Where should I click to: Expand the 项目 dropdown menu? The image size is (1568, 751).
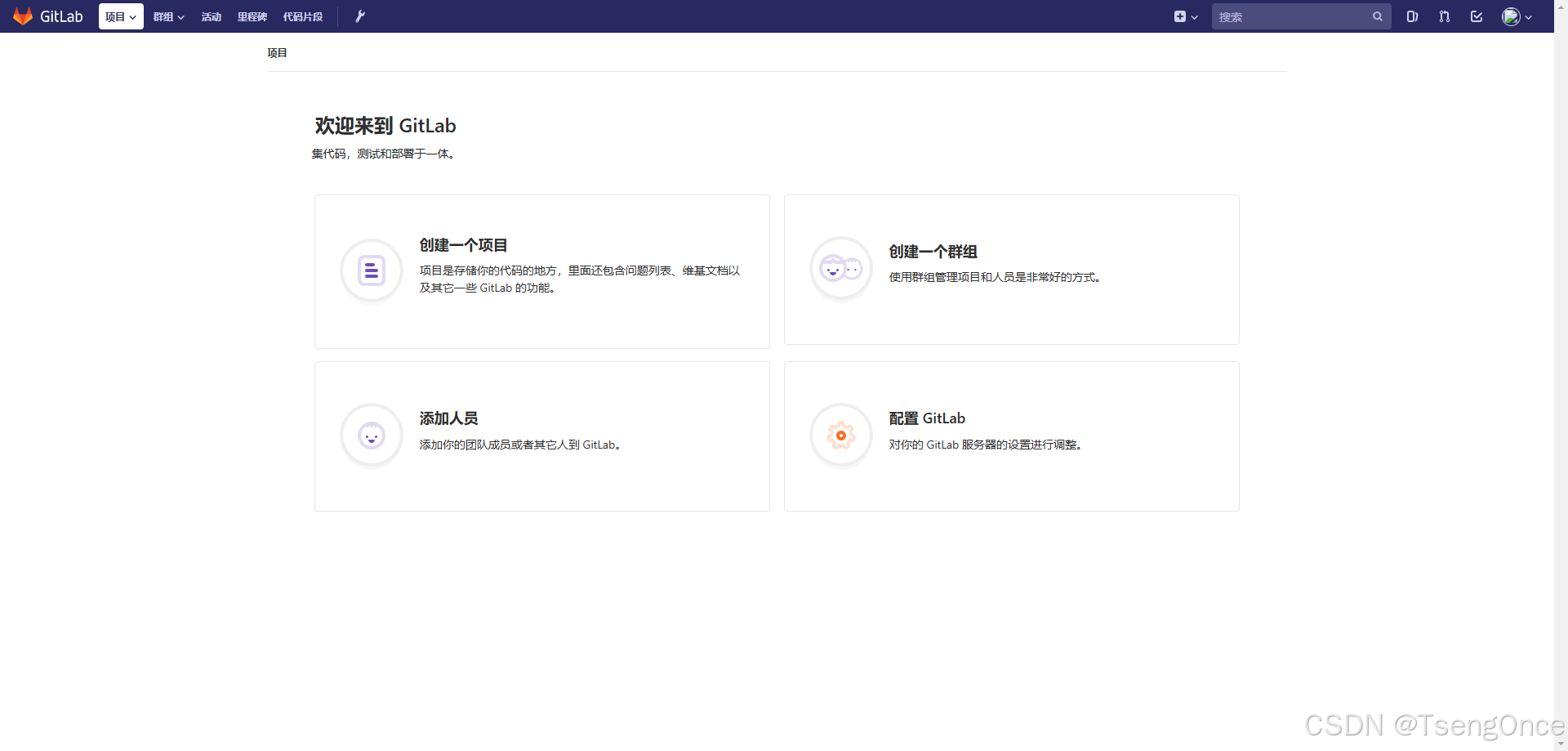tap(121, 16)
